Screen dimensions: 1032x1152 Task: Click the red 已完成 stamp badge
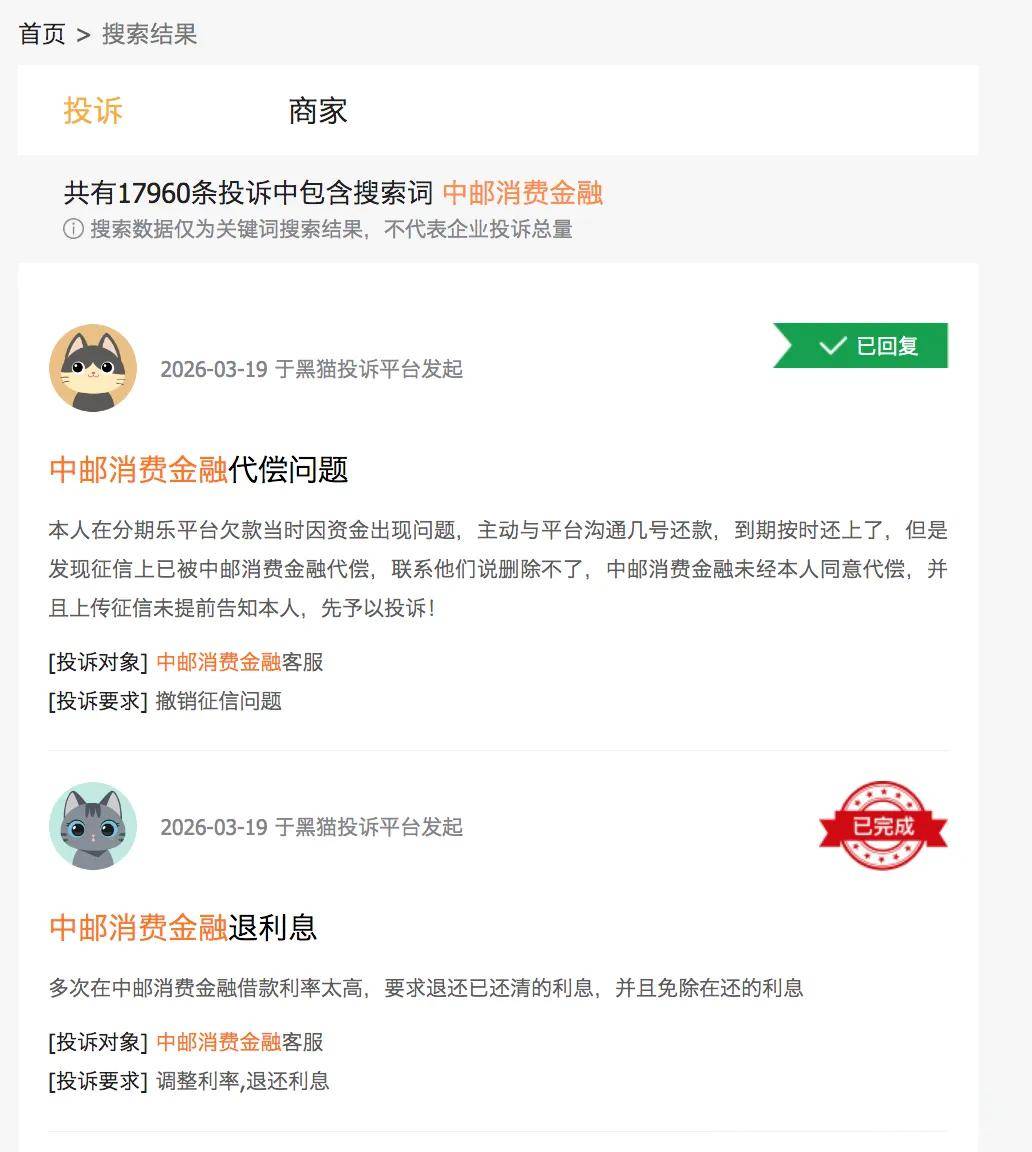click(x=883, y=826)
